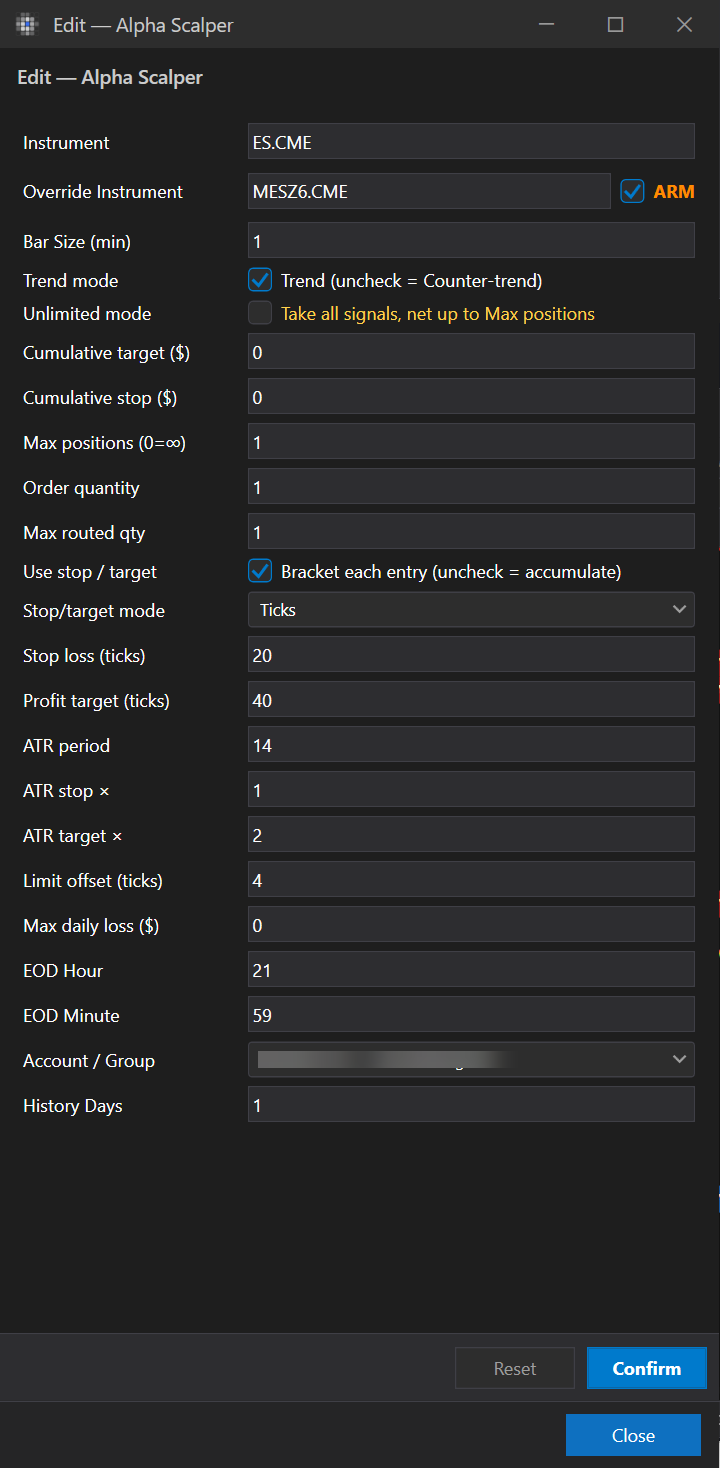Minimize the Edit Alpha Scalper window

tap(547, 24)
